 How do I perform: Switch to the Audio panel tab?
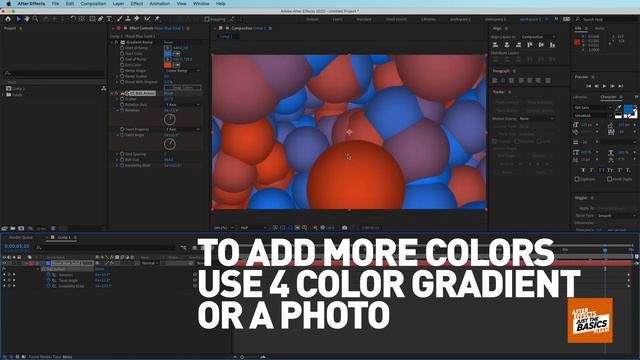click(600, 28)
